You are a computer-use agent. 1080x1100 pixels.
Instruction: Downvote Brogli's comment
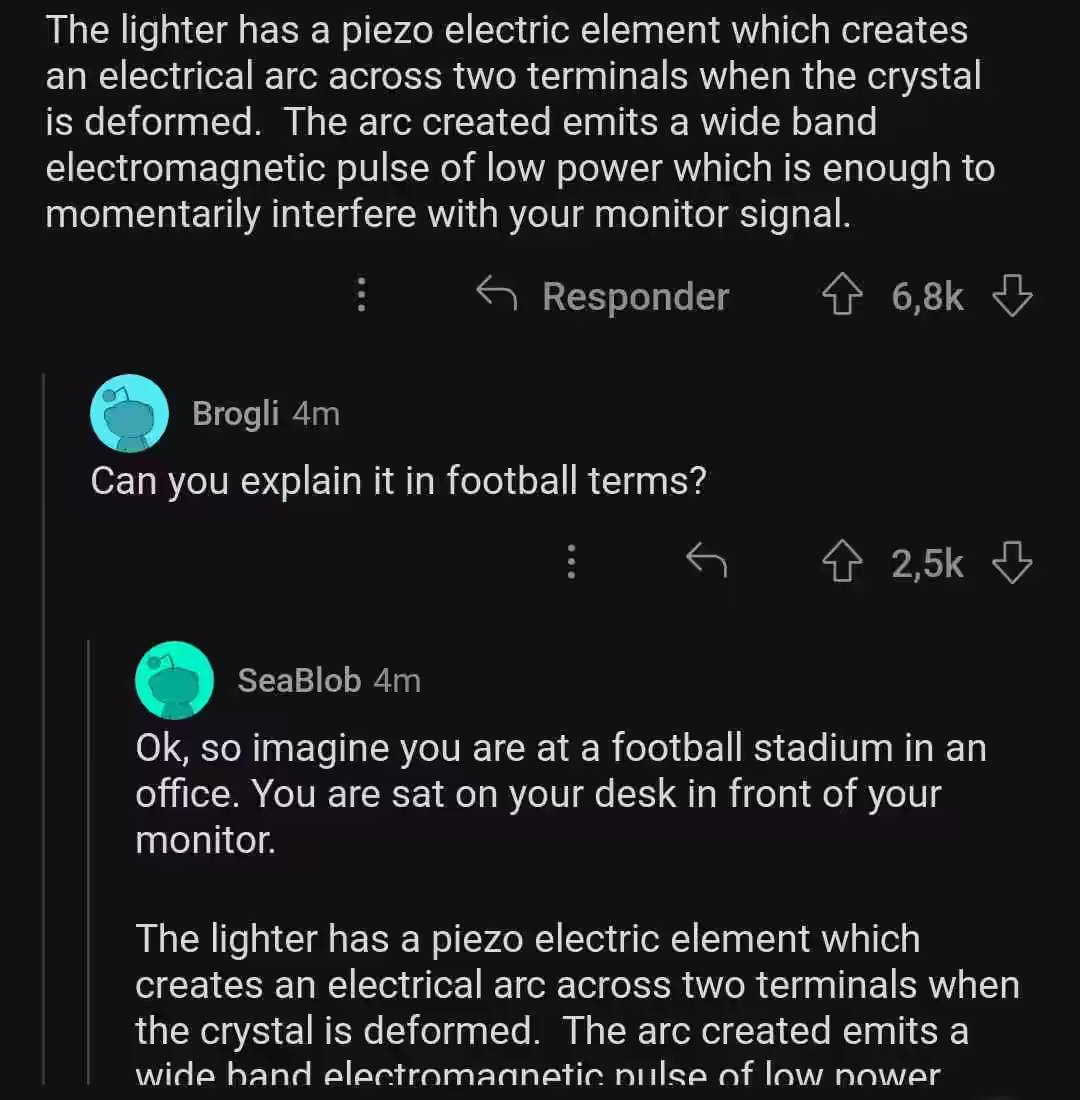1012,562
